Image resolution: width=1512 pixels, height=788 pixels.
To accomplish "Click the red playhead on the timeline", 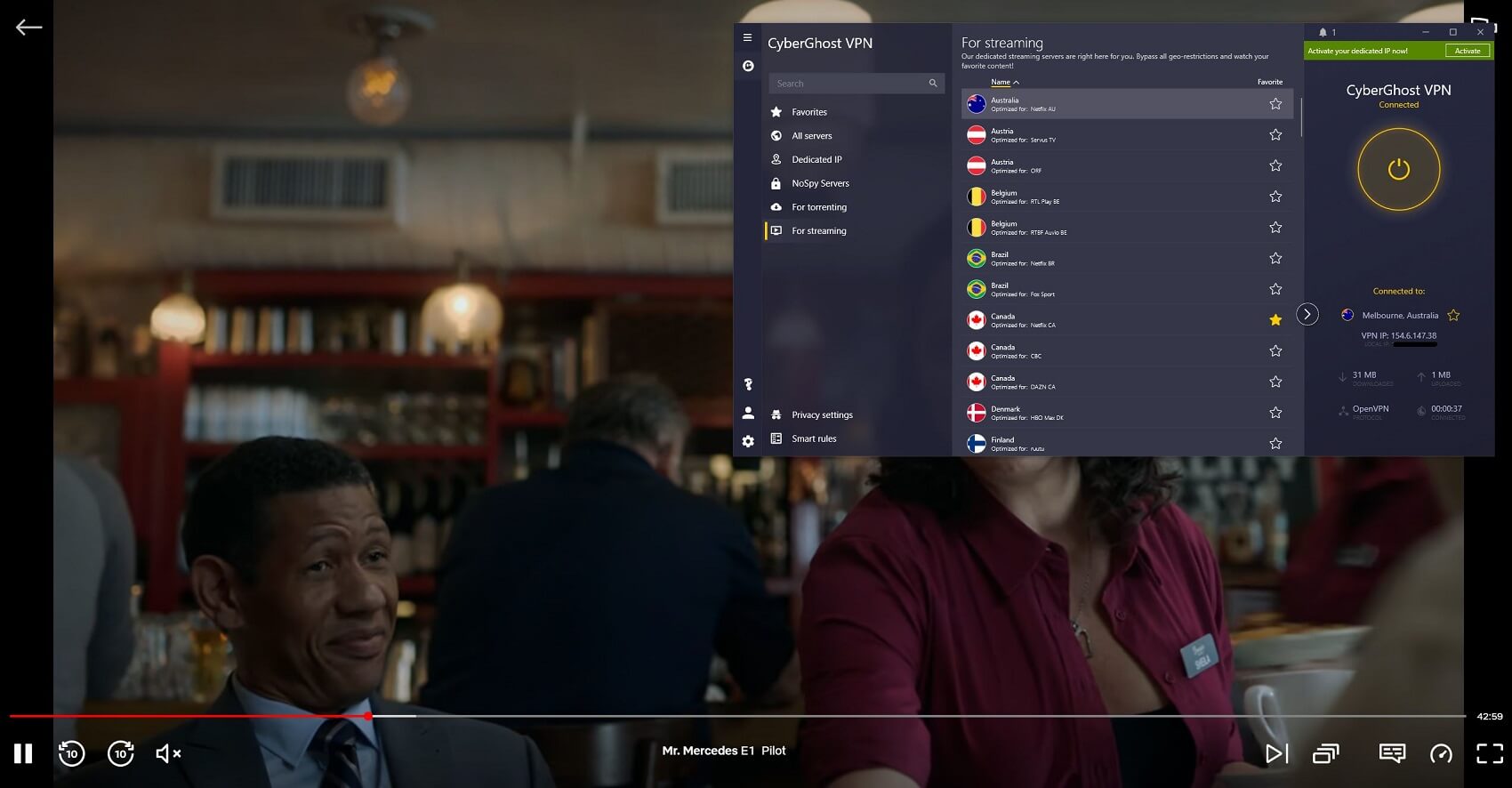I will coord(368,716).
